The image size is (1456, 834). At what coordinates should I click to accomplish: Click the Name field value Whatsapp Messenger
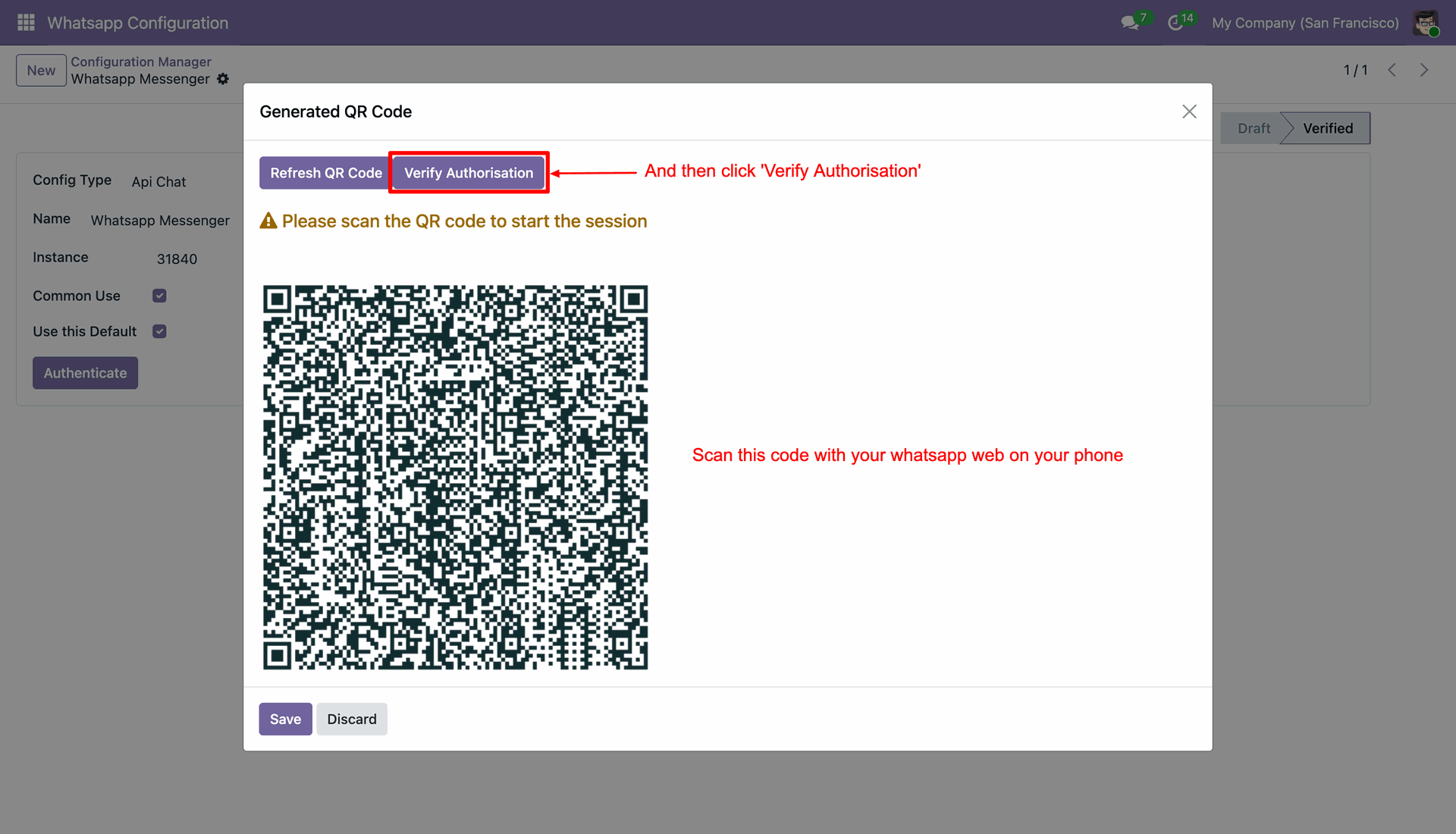coord(160,221)
